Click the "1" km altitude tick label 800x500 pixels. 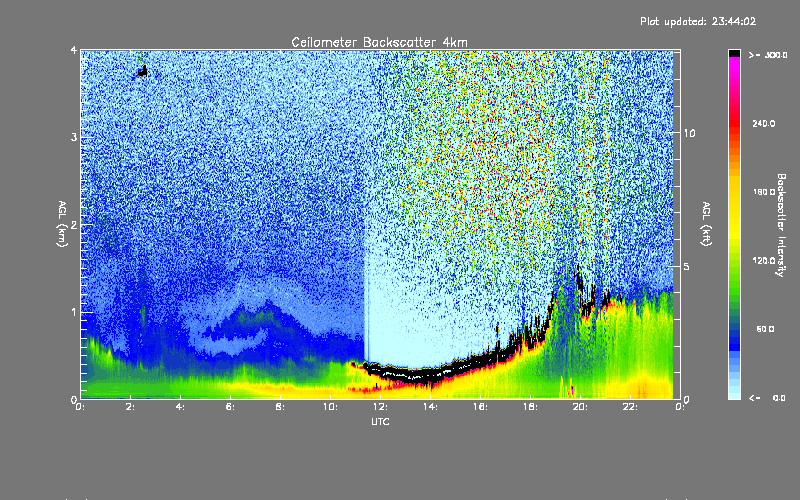coord(74,312)
